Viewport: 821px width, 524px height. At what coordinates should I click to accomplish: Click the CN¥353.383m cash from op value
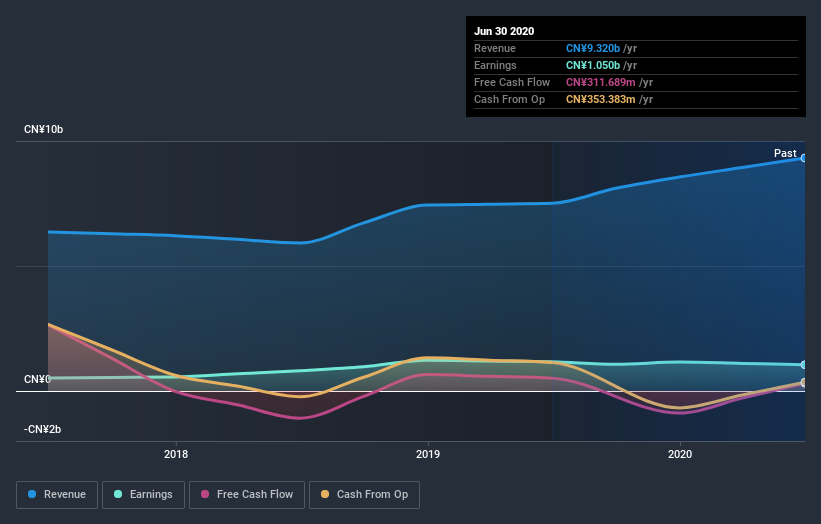(x=601, y=99)
